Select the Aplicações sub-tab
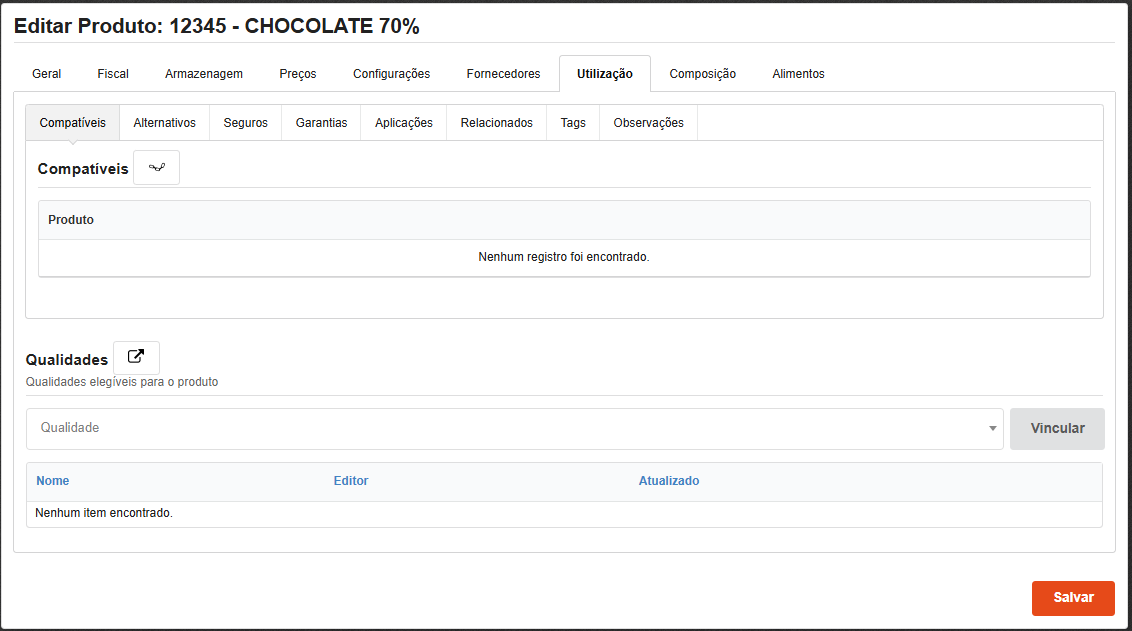Screen dimensions: 1132x631 pyautogui.click(x=403, y=123)
